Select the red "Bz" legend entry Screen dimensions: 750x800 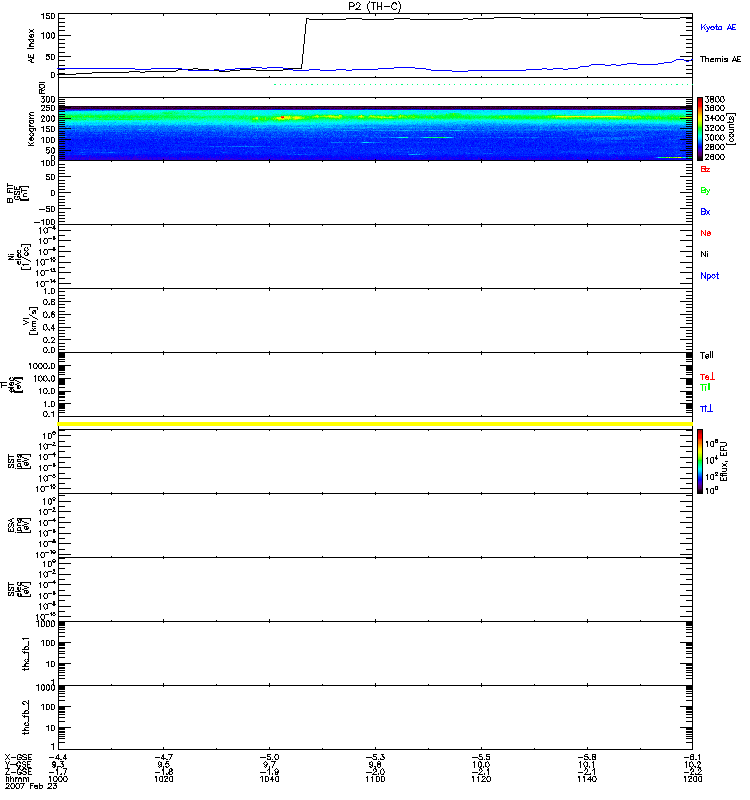point(705,169)
